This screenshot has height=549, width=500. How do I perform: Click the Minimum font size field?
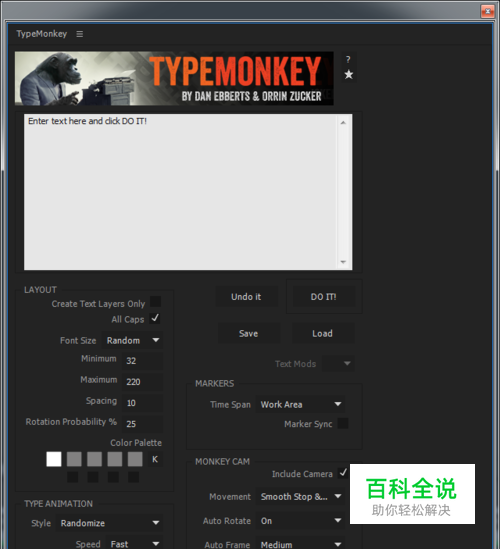coord(143,361)
